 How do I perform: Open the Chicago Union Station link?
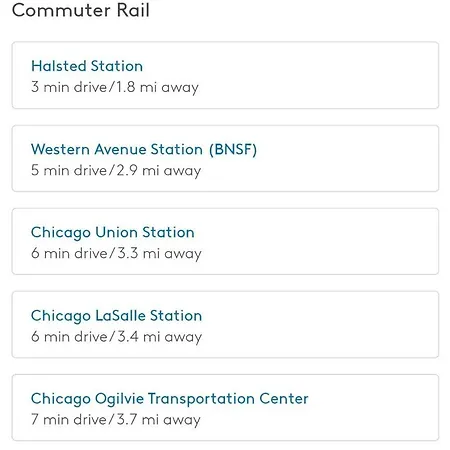[x=113, y=233]
